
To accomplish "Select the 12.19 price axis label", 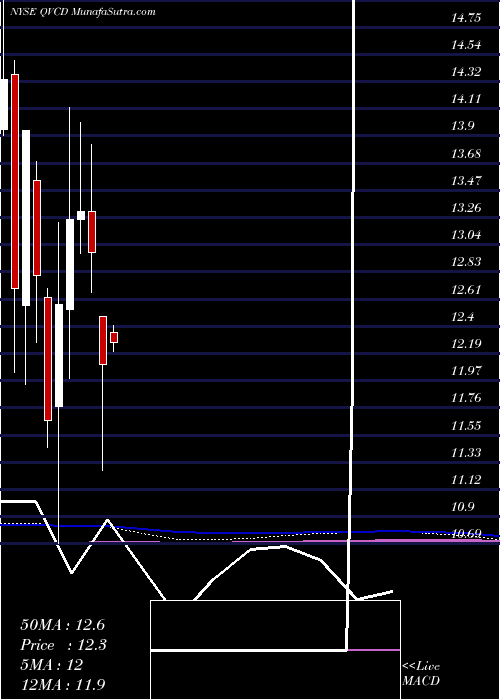I will point(466,344).
